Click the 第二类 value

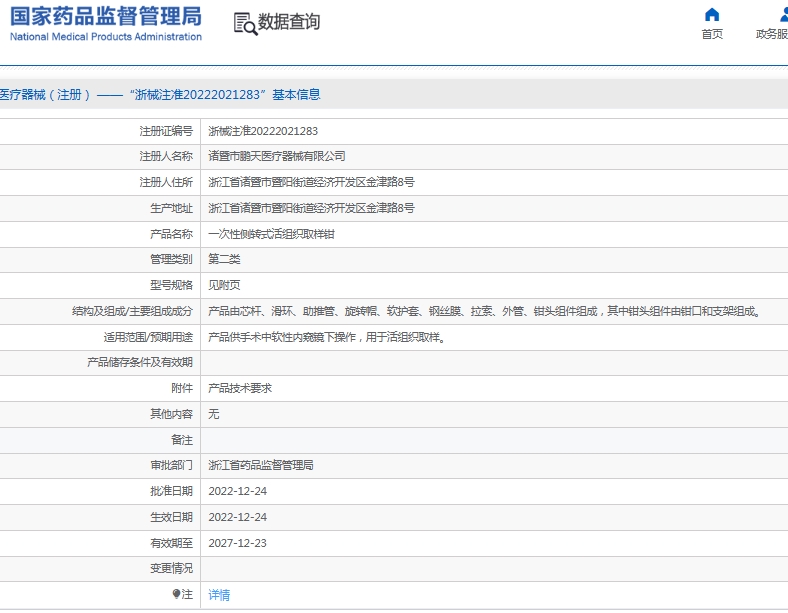point(224,259)
